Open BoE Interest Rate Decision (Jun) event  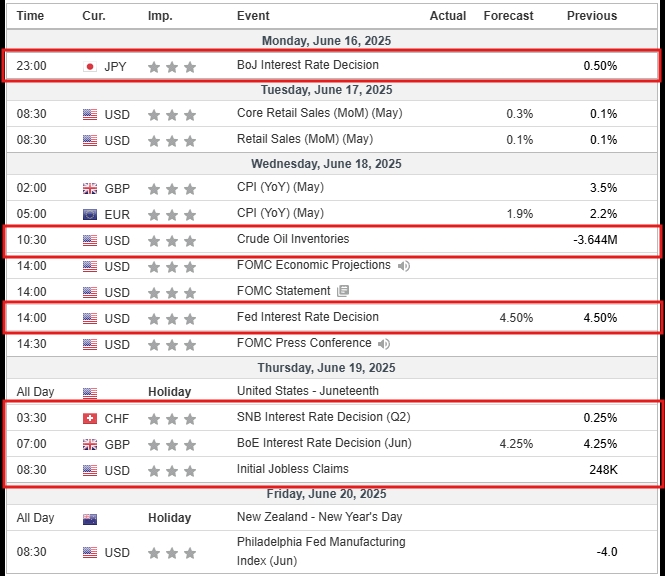(324, 443)
